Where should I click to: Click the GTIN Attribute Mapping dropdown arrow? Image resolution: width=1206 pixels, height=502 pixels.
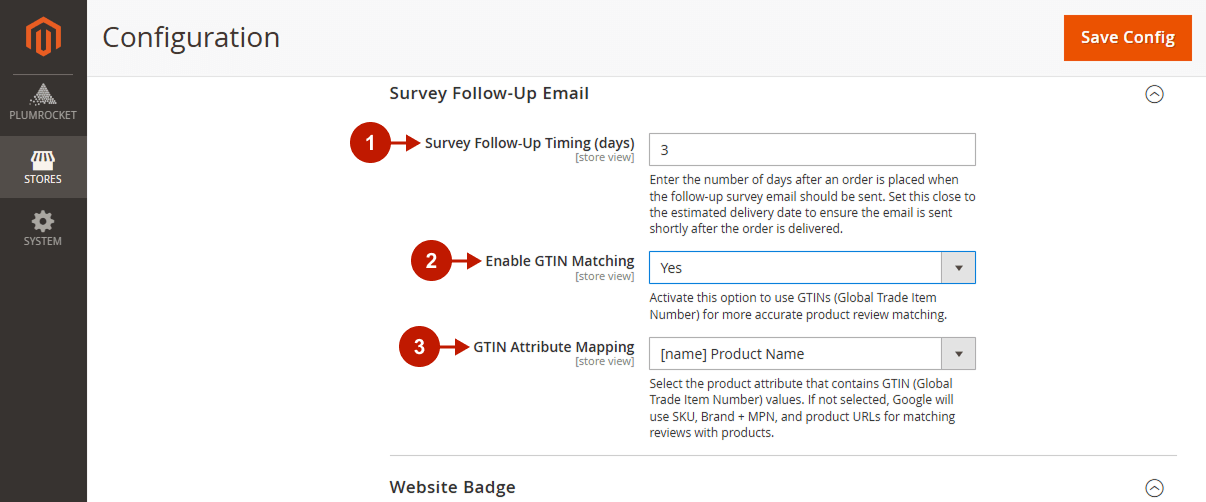click(958, 354)
